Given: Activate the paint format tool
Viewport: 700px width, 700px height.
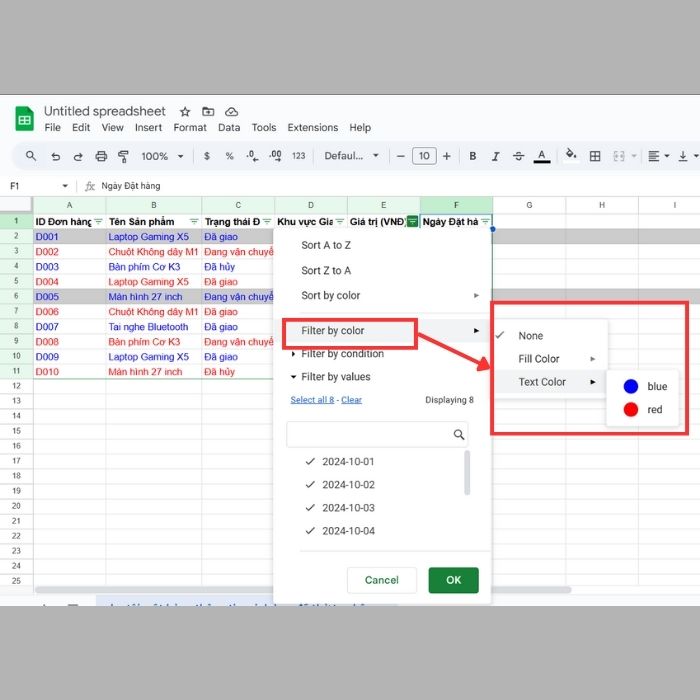Looking at the screenshot, I should pos(123,156).
